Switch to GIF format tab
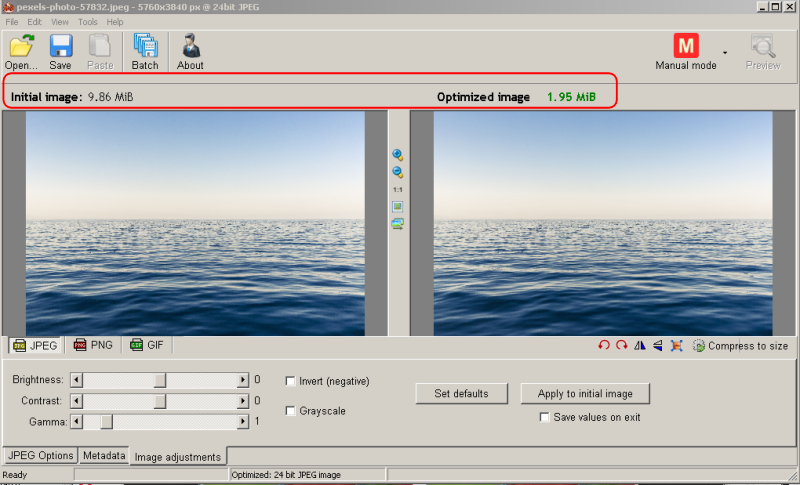800x485 pixels. (147, 345)
